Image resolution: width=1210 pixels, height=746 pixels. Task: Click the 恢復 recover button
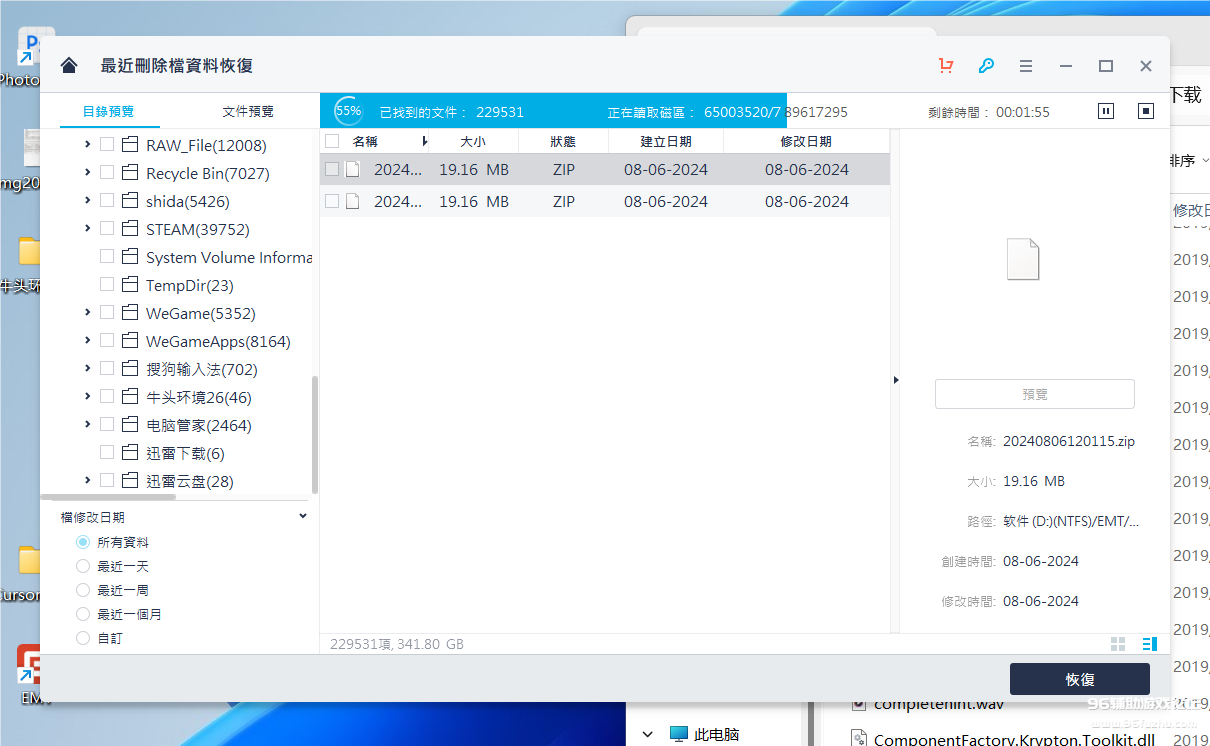click(x=1079, y=679)
